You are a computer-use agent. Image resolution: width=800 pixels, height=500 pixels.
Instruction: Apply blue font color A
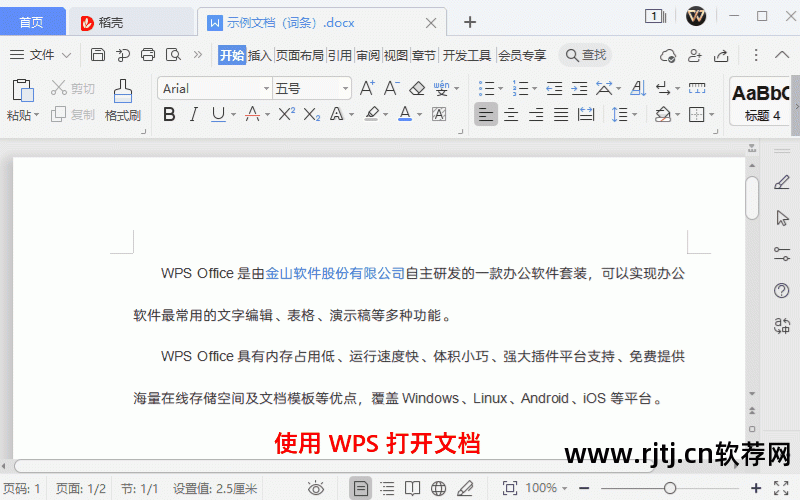(x=405, y=114)
